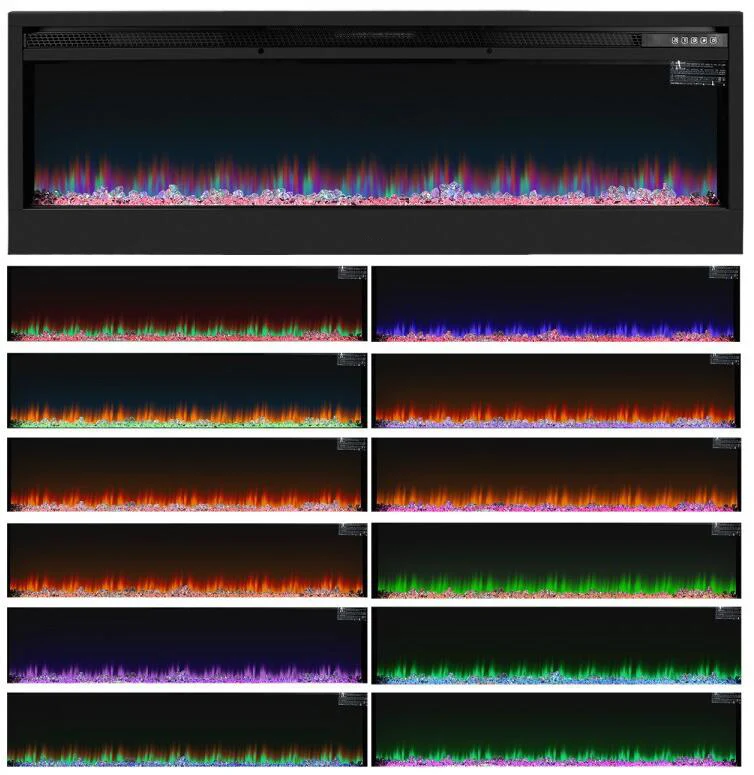Select the red-flame variant with lavender crystal embers
Screen dimensions: 754x775
(556, 390)
